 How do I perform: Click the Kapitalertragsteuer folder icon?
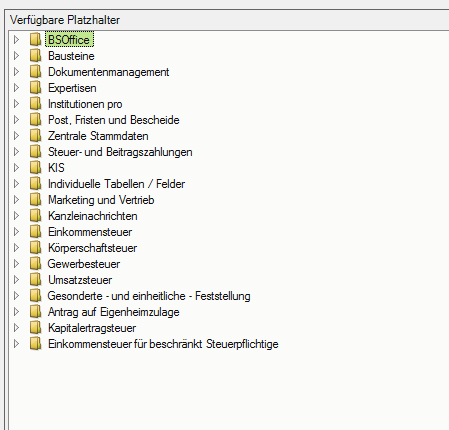tap(35, 328)
